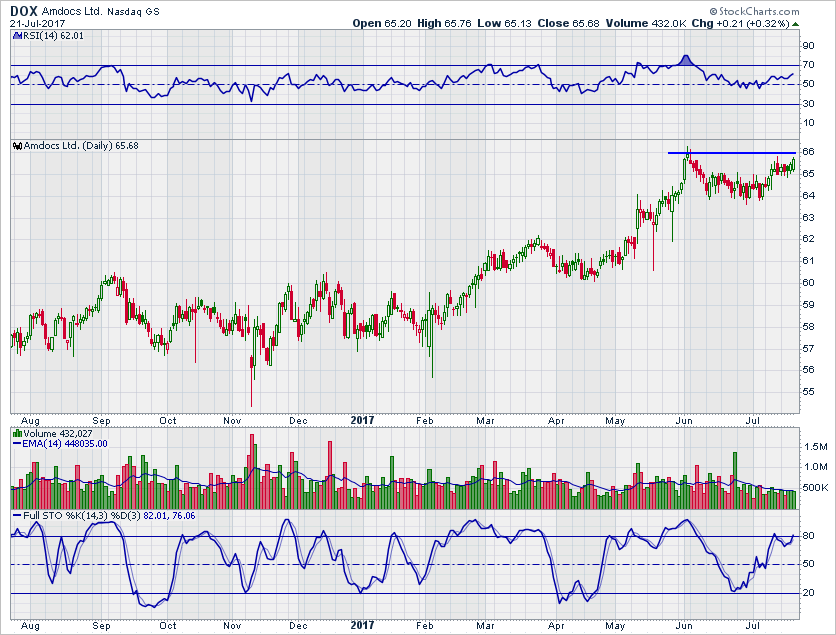The height and width of the screenshot is (635, 836).
Task: Click the Amdocs Ltd. (Daily) 65.68 label
Action: coord(81,146)
